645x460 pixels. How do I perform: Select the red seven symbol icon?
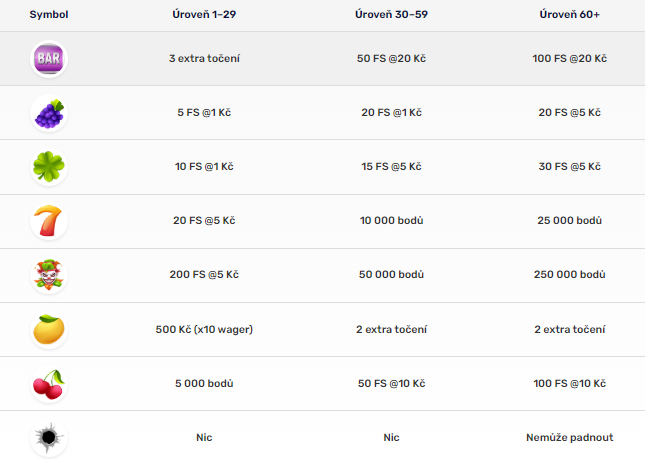[49, 221]
